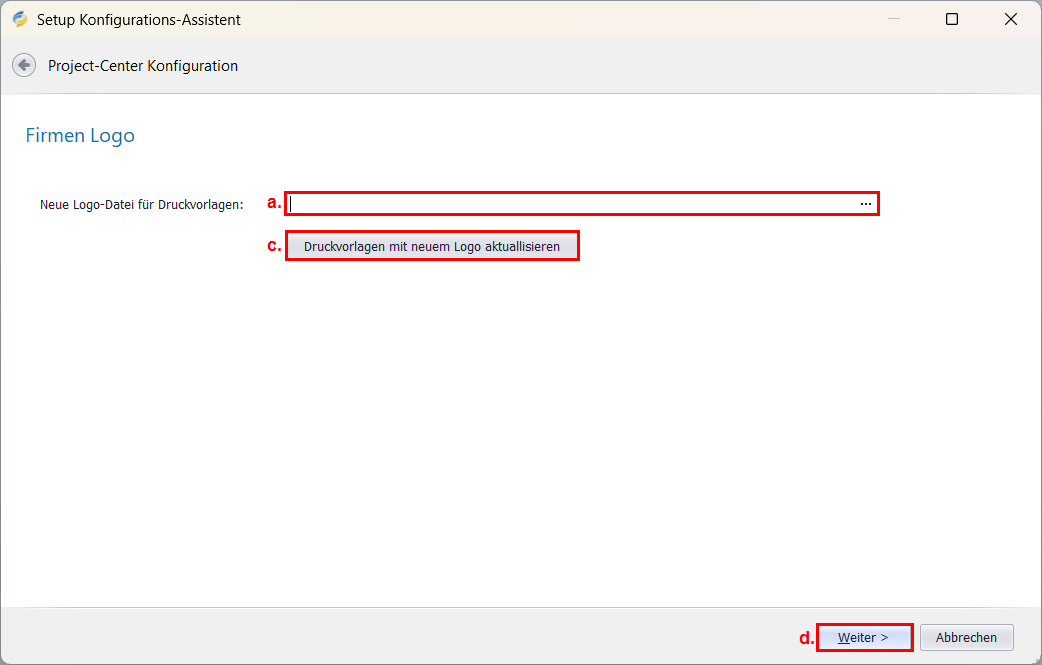Click the Setup assistant app icon in title bar
Image resolution: width=1042 pixels, height=665 pixels.
point(20,19)
